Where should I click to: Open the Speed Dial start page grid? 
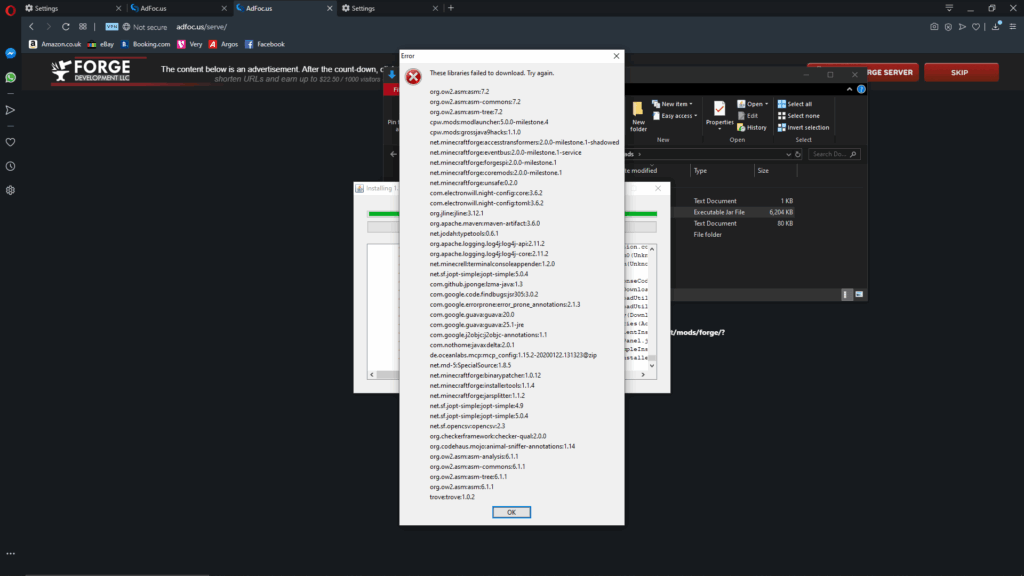tap(83, 27)
